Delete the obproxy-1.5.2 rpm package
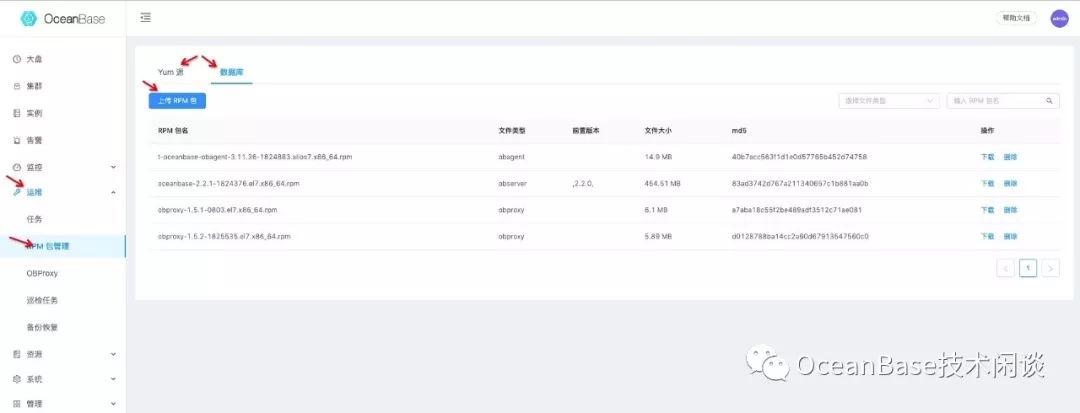The height and width of the screenshot is (413, 1080). pyautogui.click(x=1010, y=236)
